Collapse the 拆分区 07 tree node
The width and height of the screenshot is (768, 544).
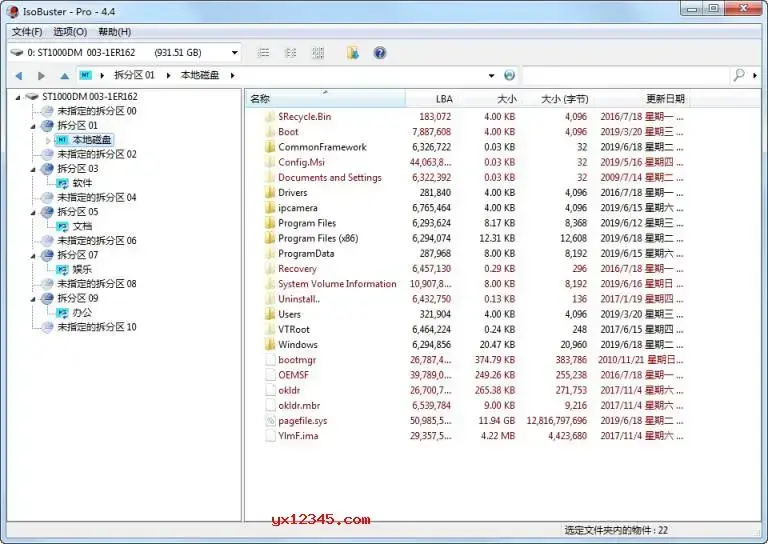tap(33, 255)
